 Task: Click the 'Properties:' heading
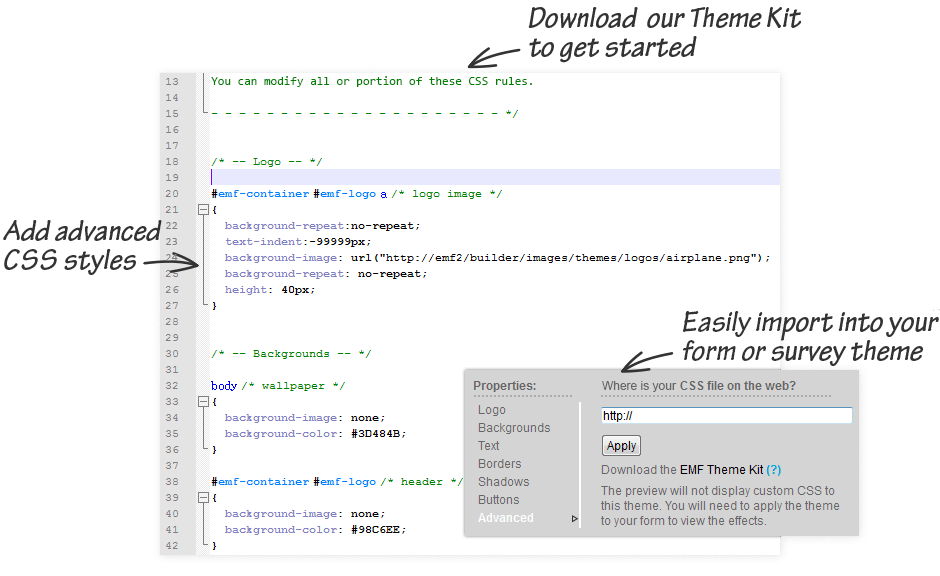[x=505, y=386]
